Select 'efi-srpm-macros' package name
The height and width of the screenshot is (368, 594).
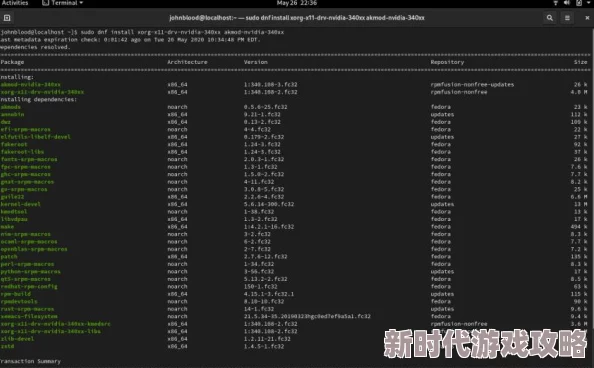pos(25,129)
